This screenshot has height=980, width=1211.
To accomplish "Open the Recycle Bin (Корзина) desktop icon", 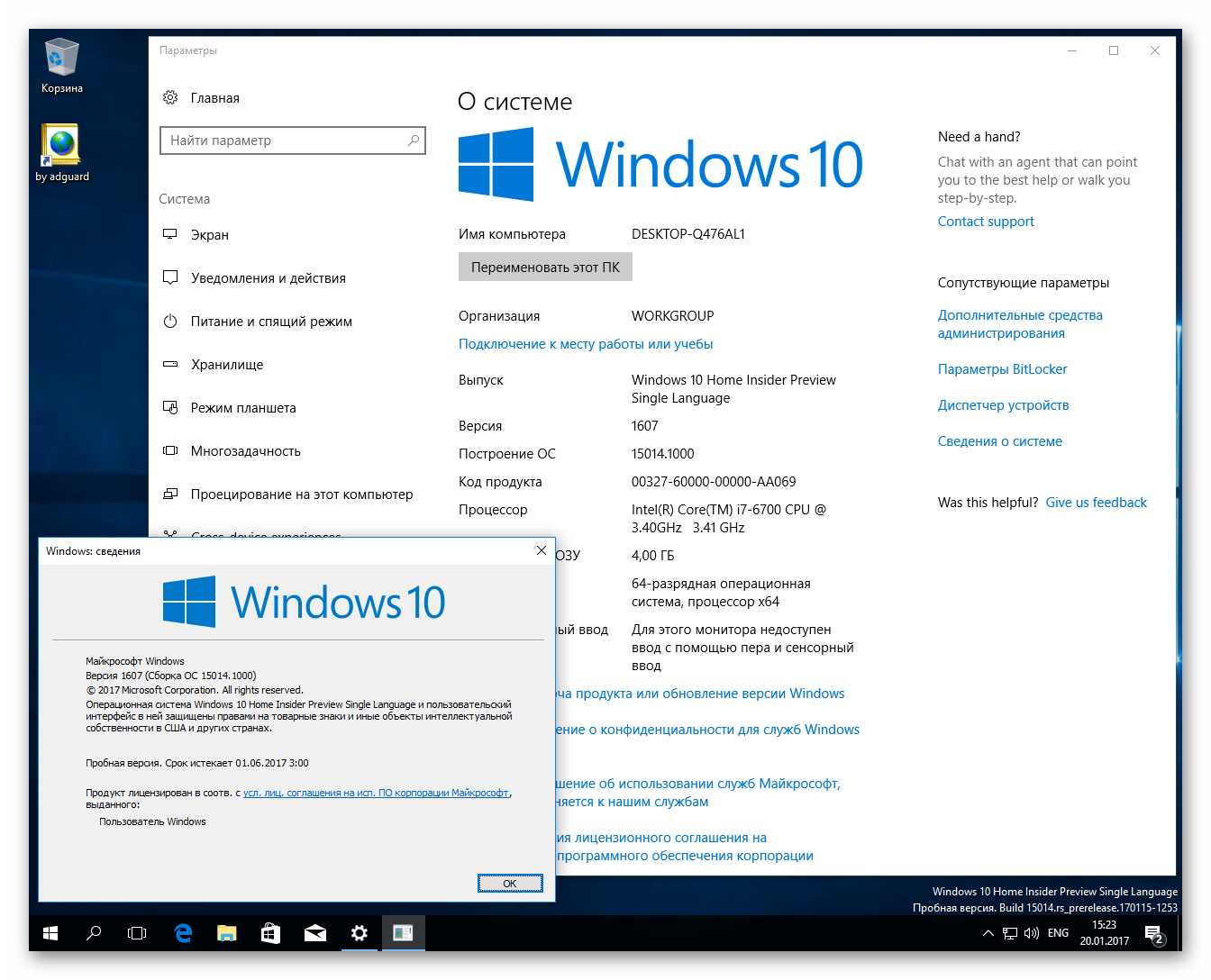I will click(61, 65).
